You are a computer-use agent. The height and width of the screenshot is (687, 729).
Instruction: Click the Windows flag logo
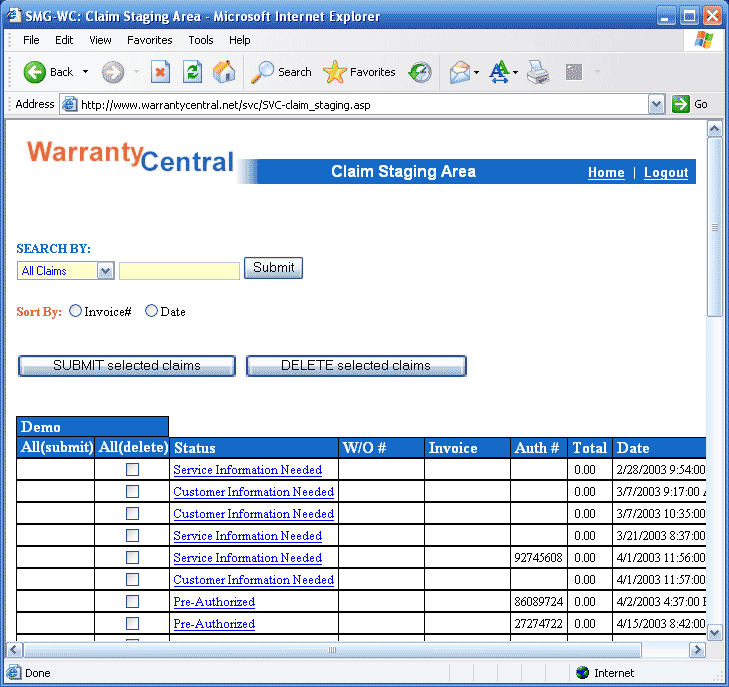[704, 40]
